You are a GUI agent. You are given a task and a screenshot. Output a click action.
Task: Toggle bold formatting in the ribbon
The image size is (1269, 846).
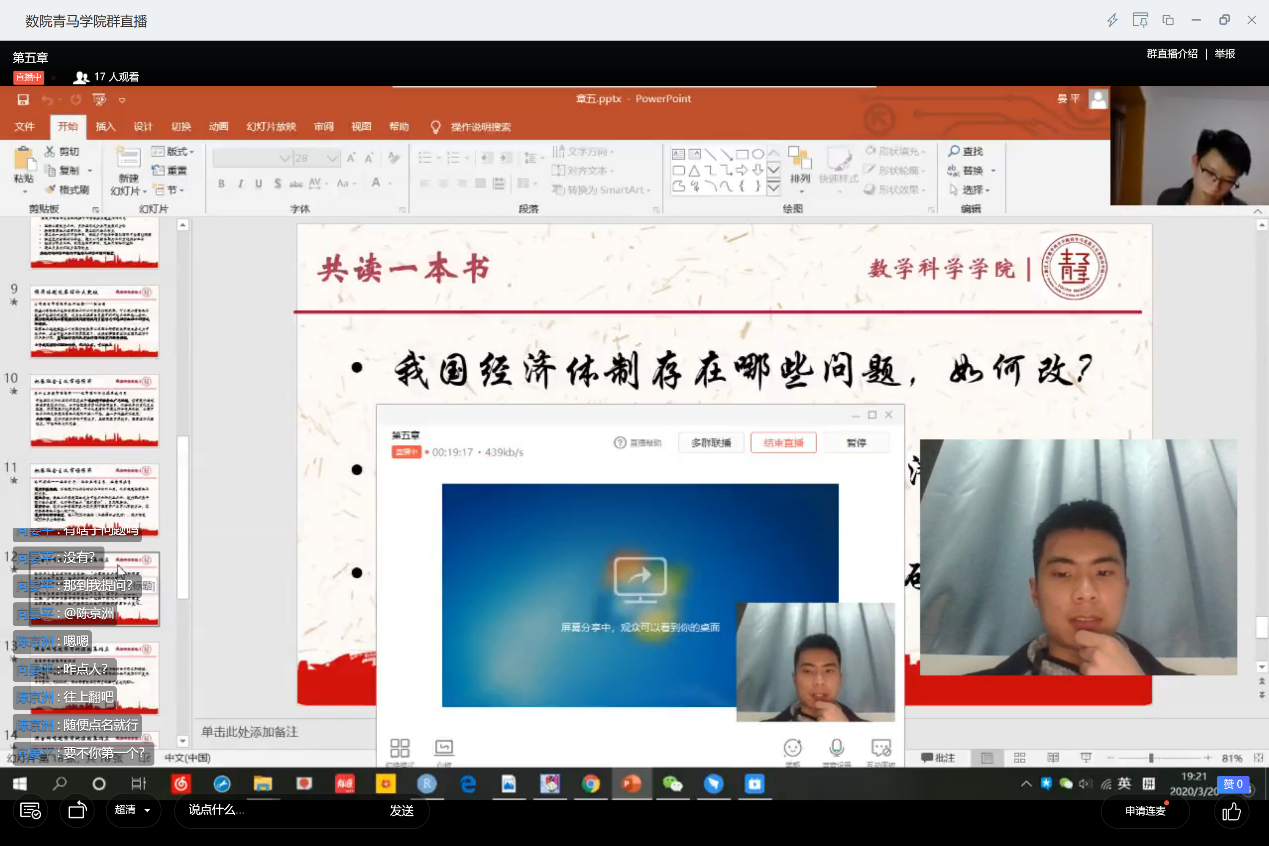(222, 184)
